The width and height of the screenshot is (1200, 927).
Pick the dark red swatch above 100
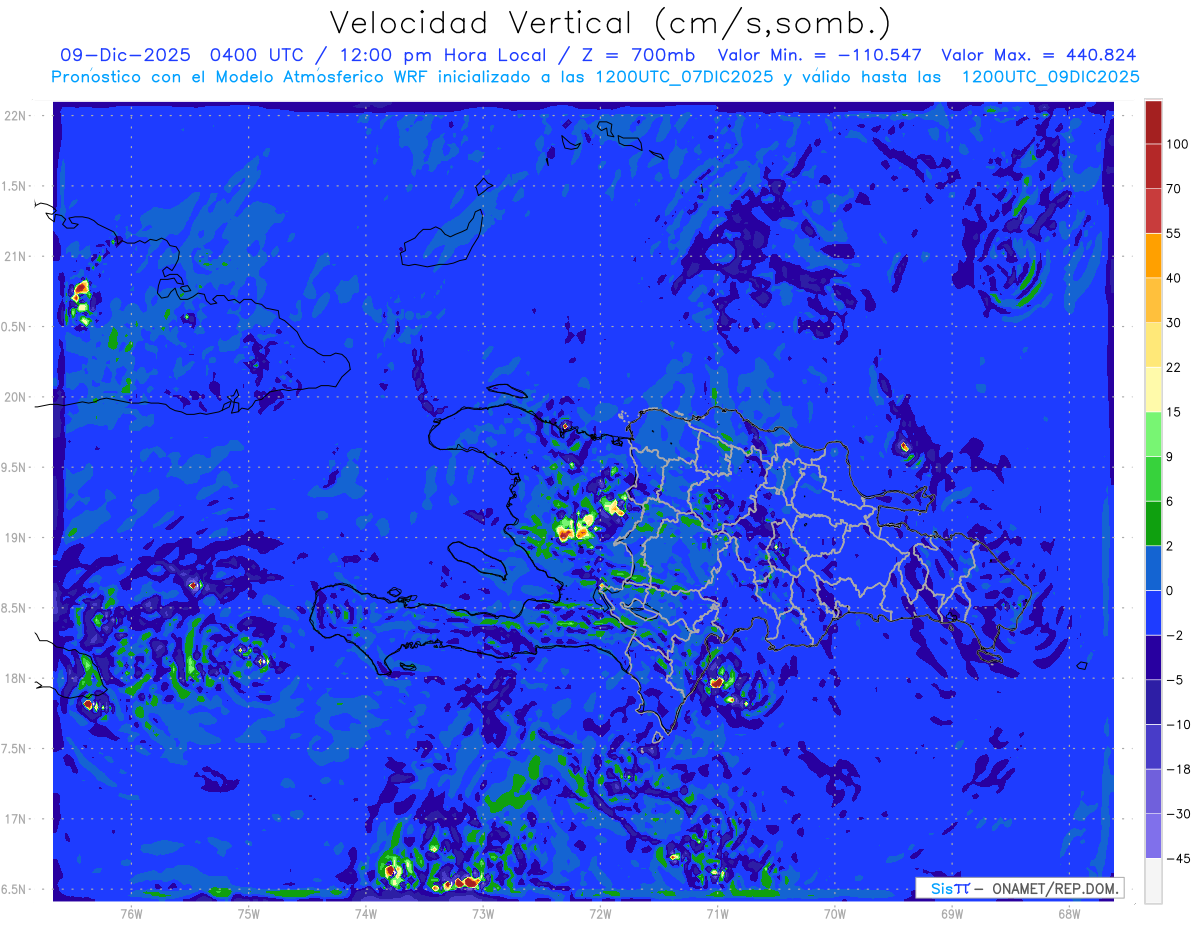click(x=1153, y=122)
